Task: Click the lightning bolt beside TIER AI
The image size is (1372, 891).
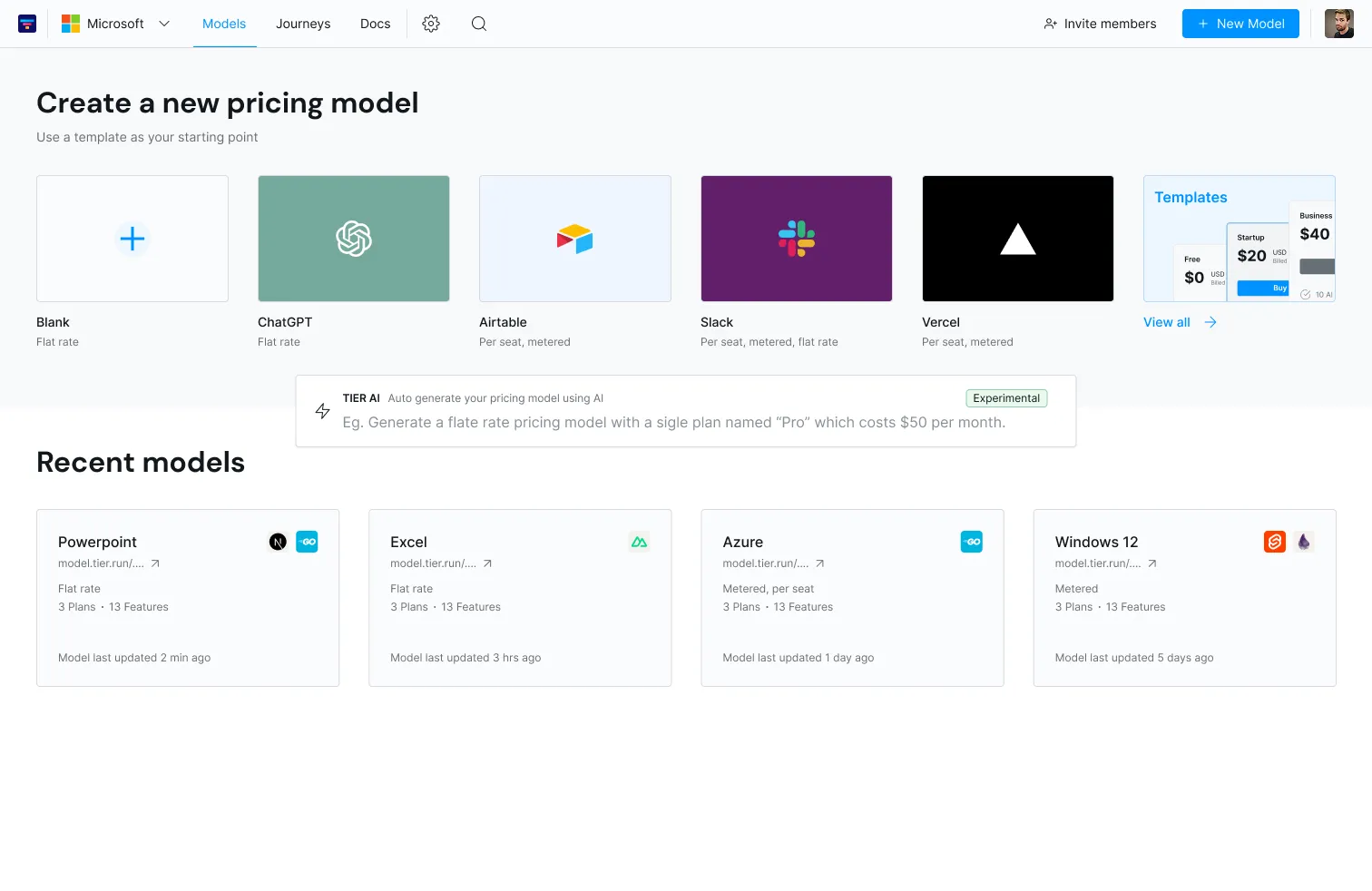Action: click(x=322, y=410)
